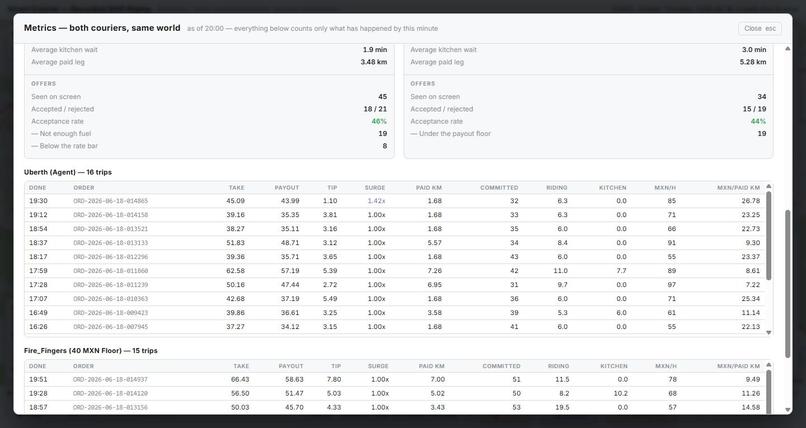806x428 pixels.
Task: Click the 48.71 payout value
Action: point(290,243)
